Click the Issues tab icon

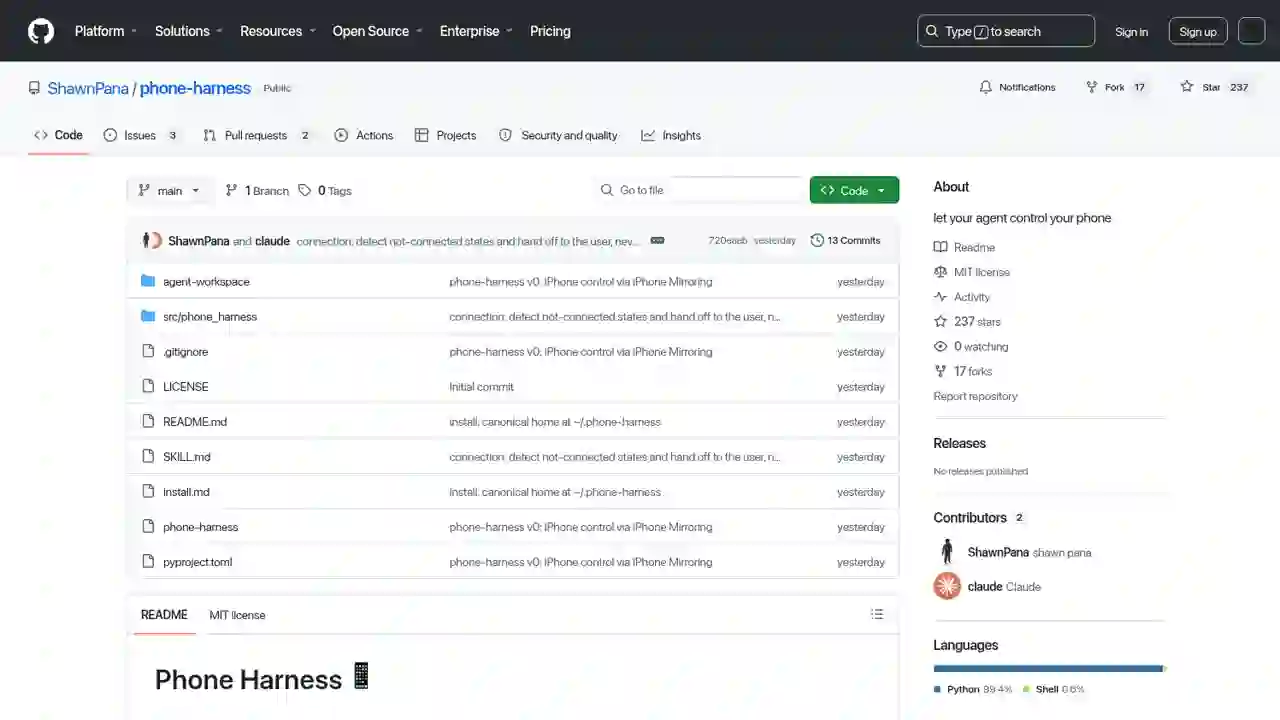[110, 135]
